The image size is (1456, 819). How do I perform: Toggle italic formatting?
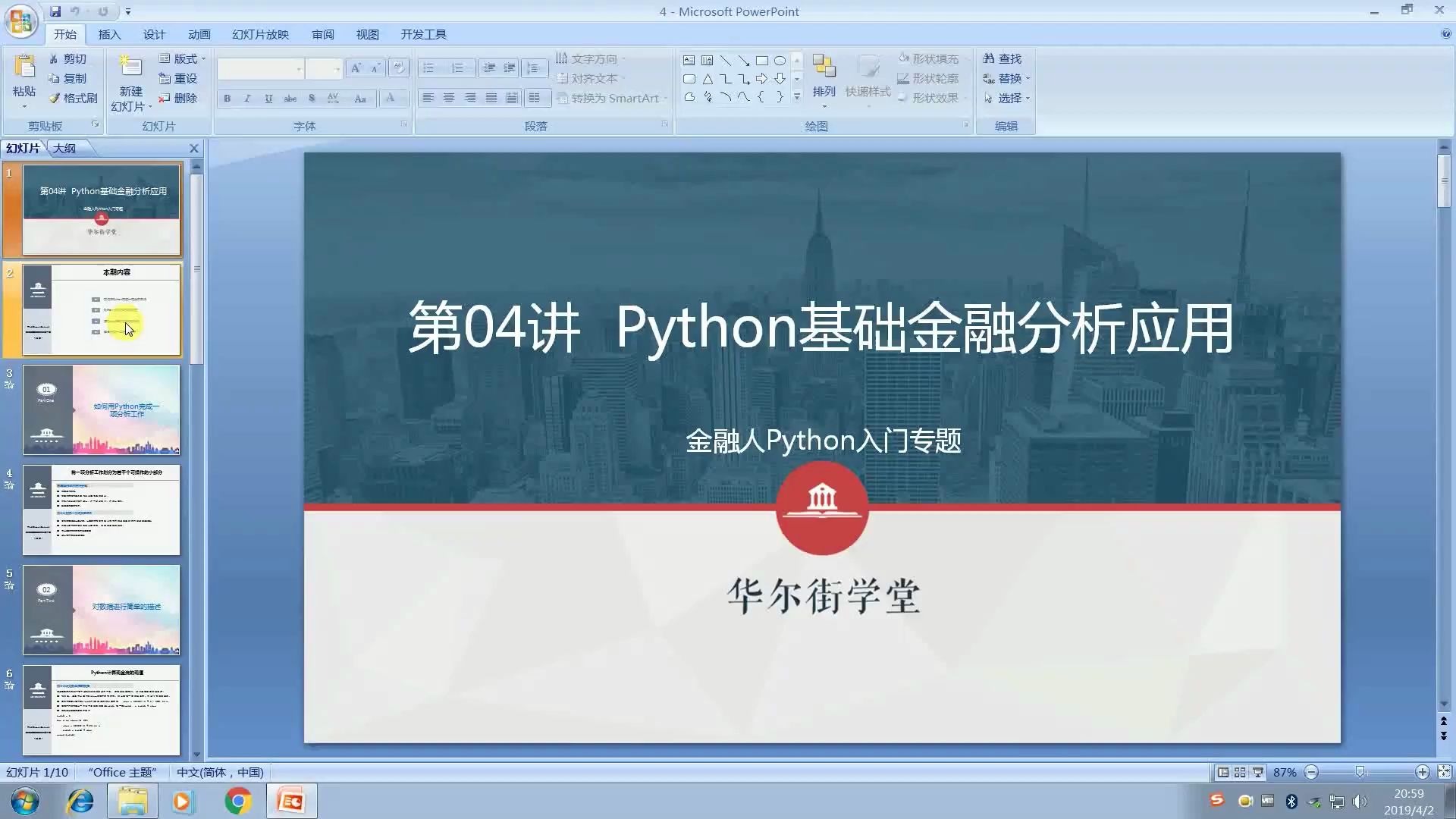pos(246,98)
